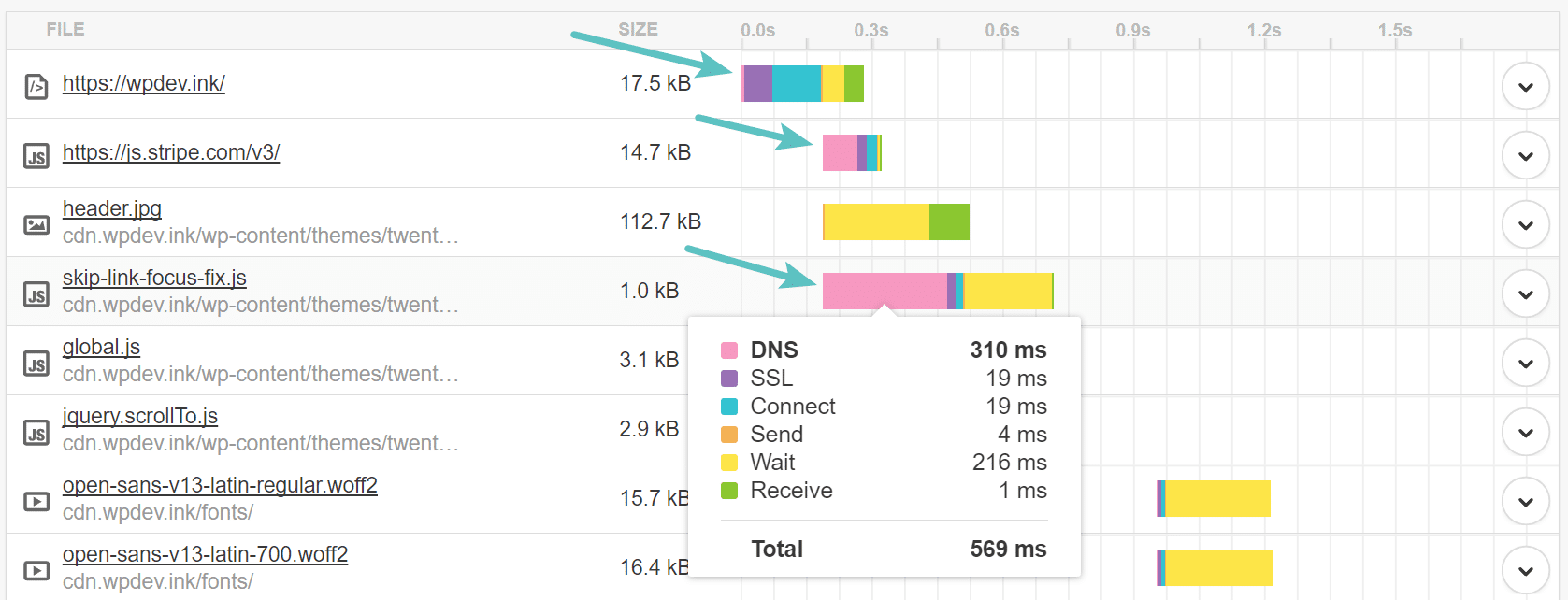Click the document file icon next to wpdev.ink

coord(36,84)
